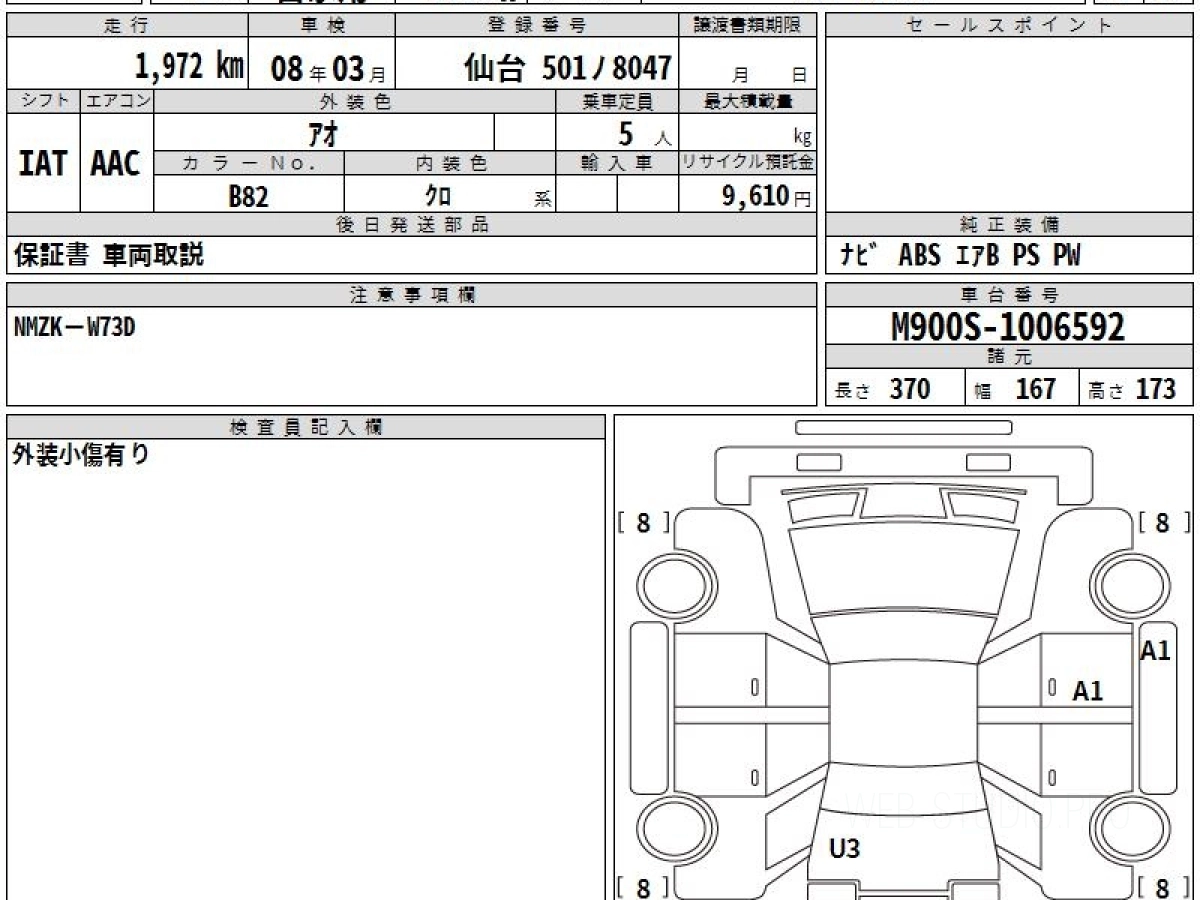Screen dimensions: 1200x900
Task: Select equipment list ナビ ABS エアB PS PW
Action: tap(961, 256)
